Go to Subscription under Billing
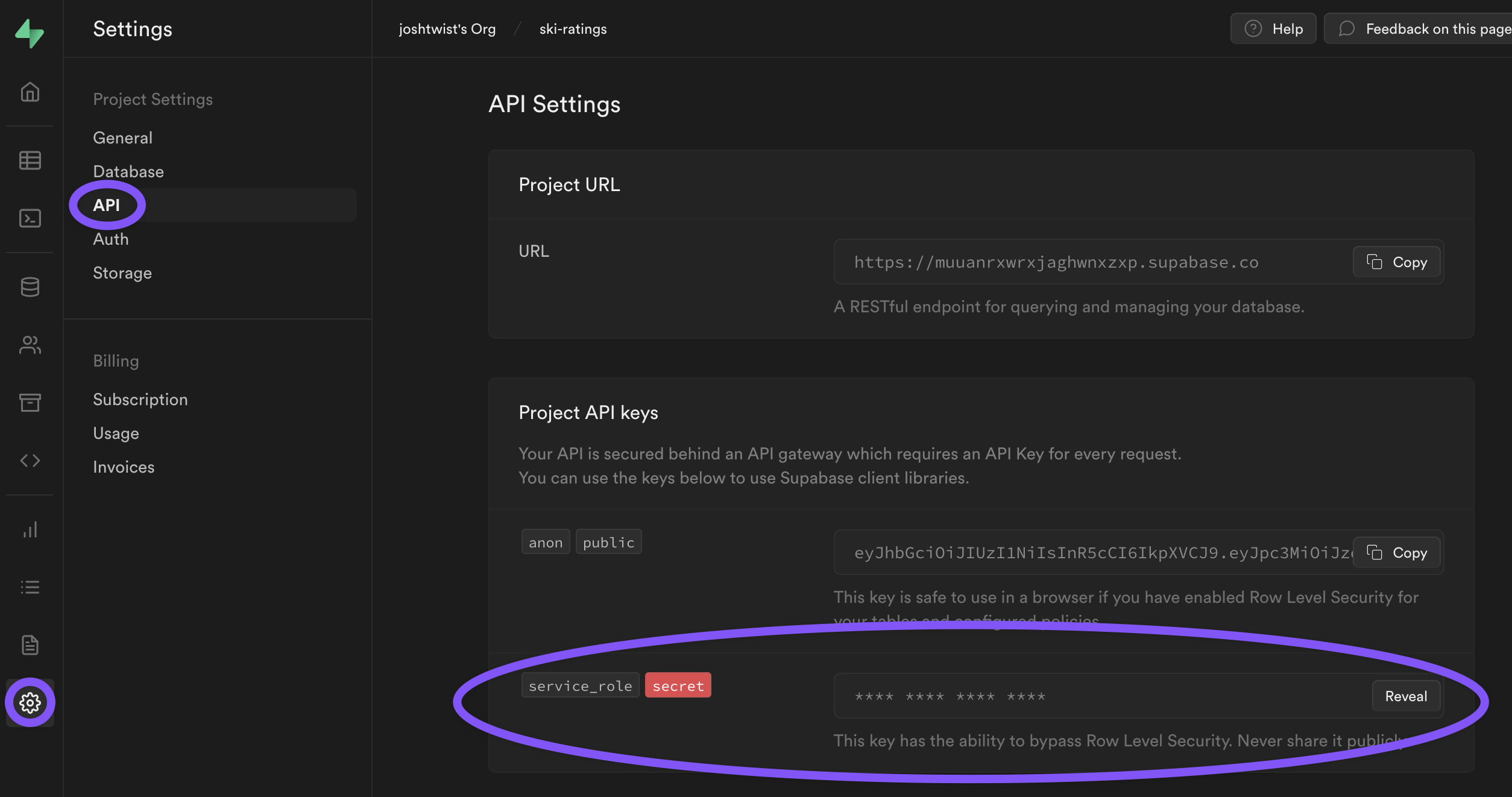1512x797 pixels. 140,400
